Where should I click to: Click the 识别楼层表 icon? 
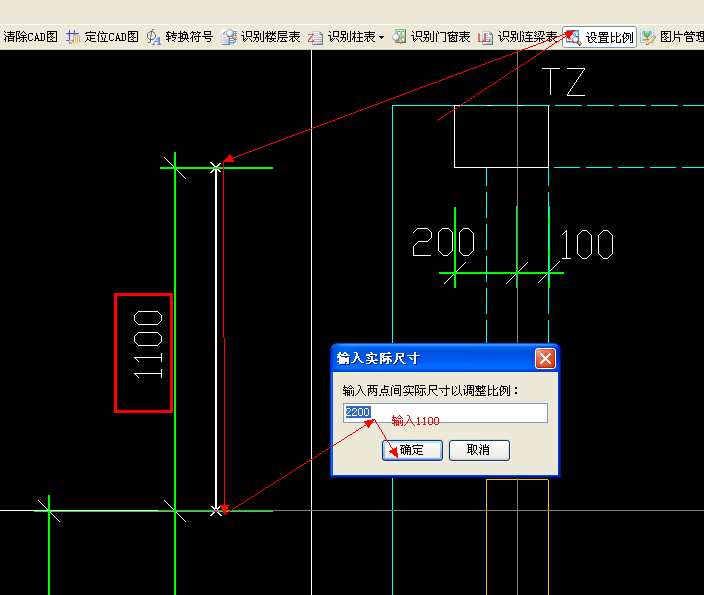(229, 37)
